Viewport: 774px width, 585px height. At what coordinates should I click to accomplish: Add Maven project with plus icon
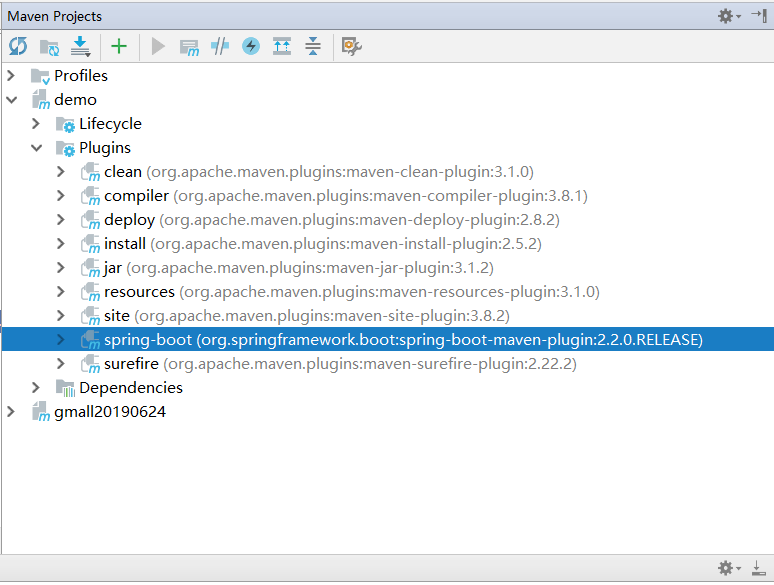[x=119, y=46]
